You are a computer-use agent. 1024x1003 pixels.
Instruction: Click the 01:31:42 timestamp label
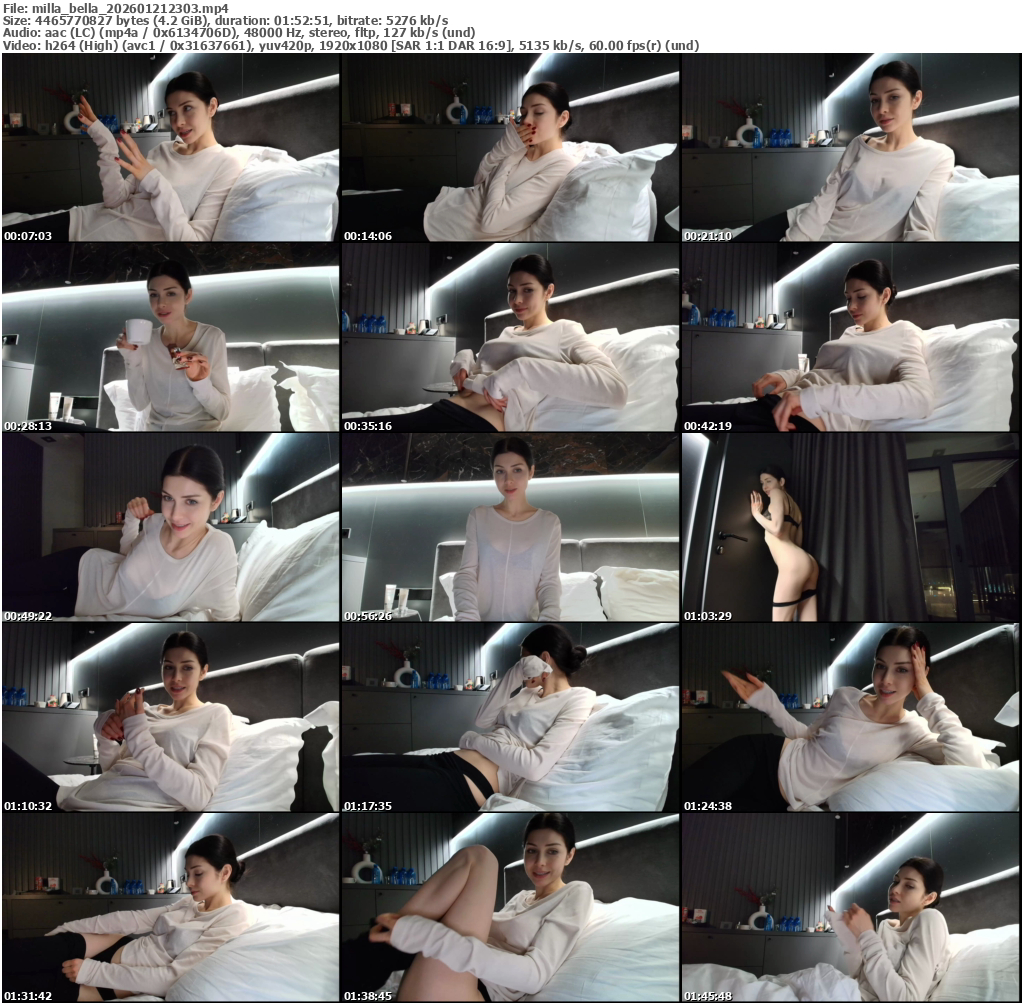pos(28,996)
